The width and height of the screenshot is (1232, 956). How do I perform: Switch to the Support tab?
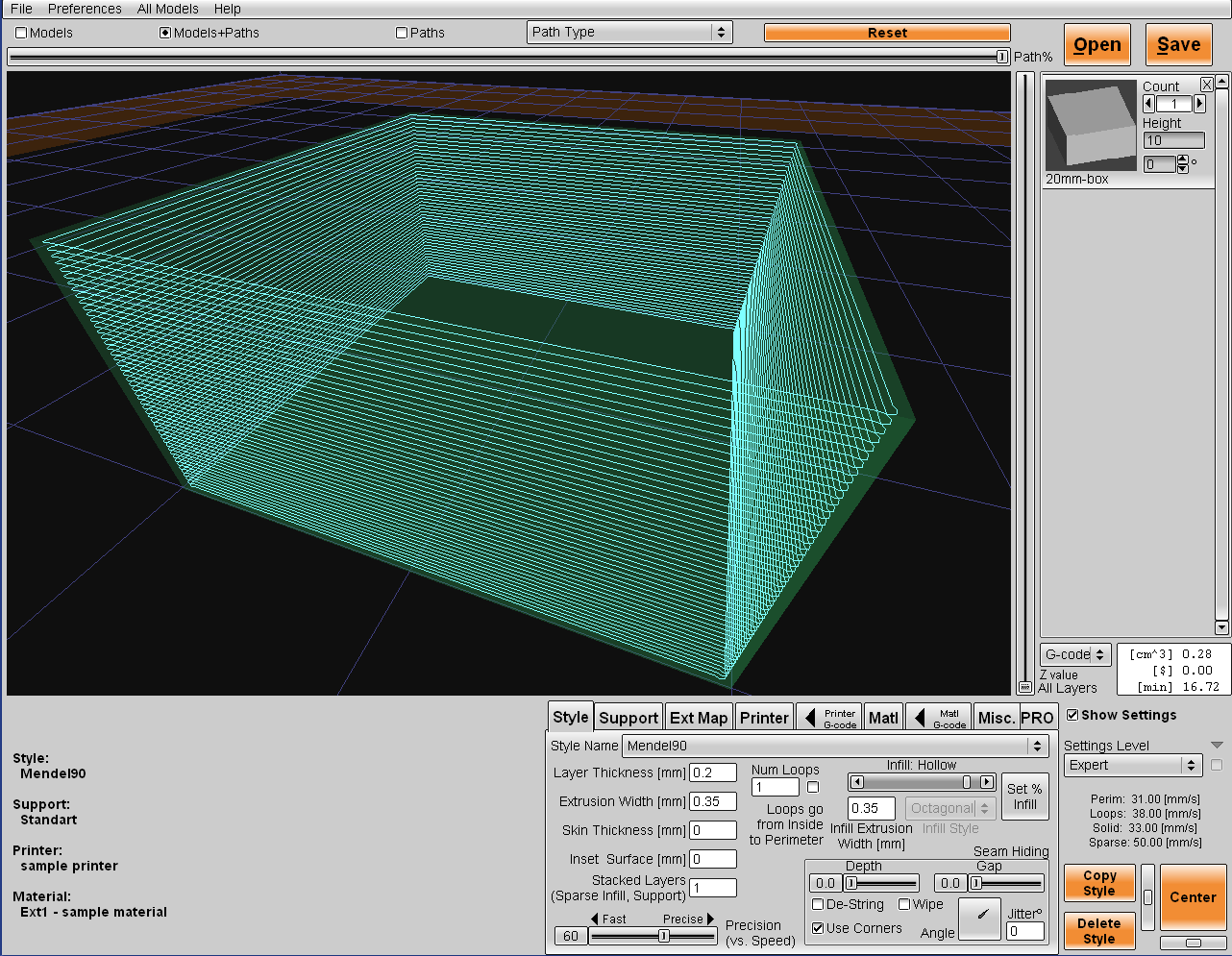(x=628, y=718)
